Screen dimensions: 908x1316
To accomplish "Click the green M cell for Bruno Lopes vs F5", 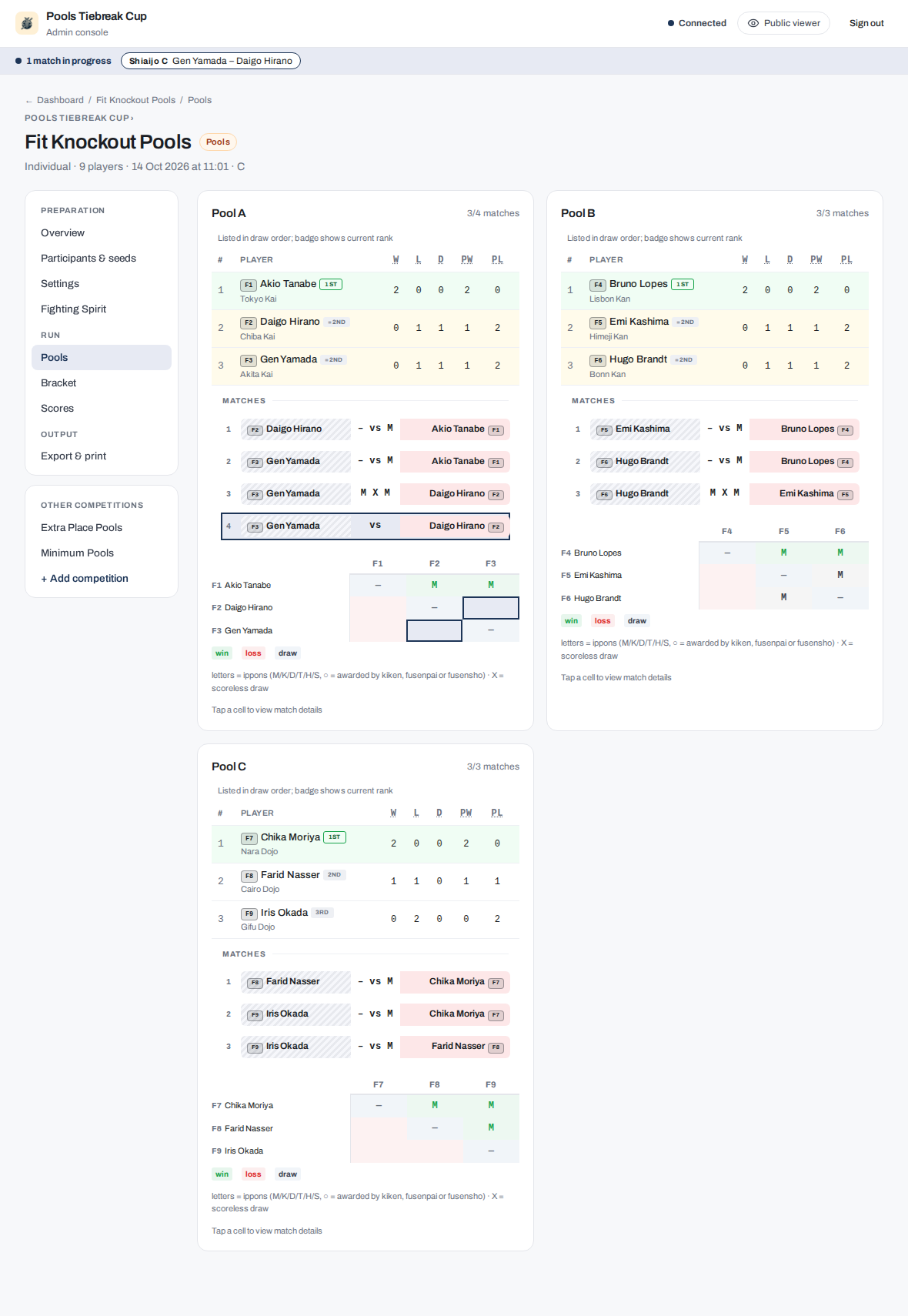I will [783, 553].
